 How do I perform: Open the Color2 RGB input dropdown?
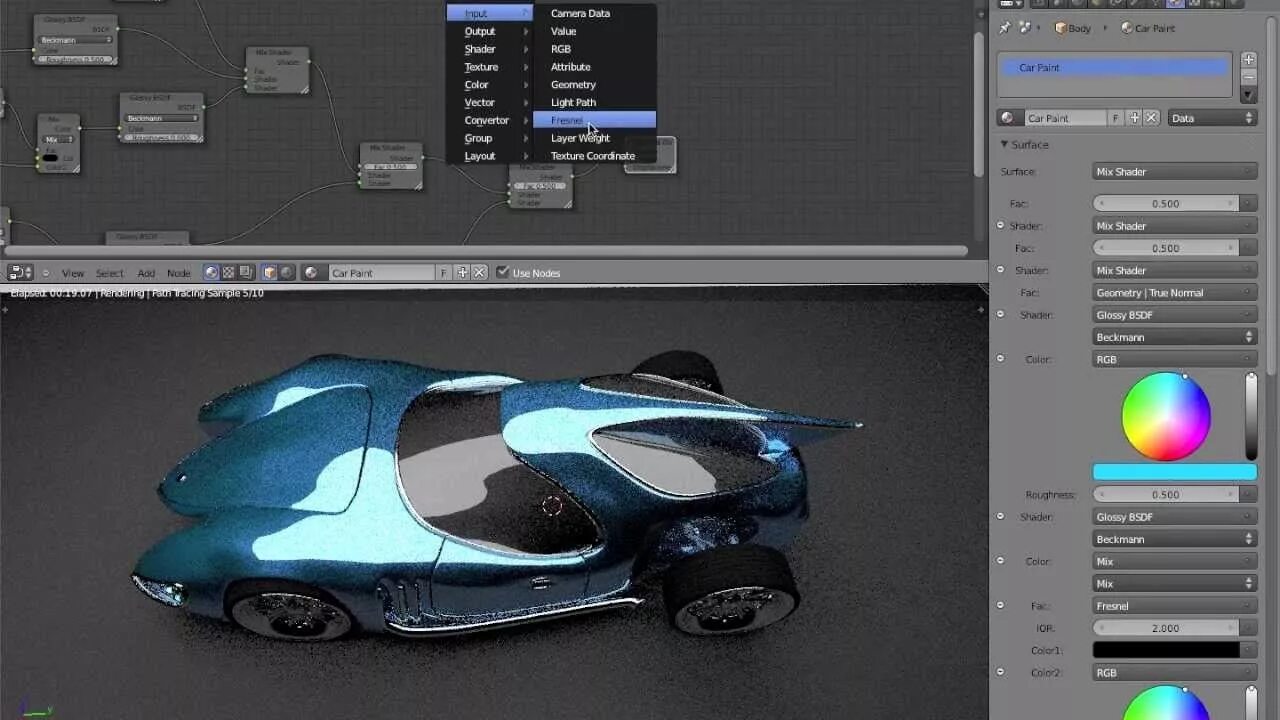[1174, 673]
